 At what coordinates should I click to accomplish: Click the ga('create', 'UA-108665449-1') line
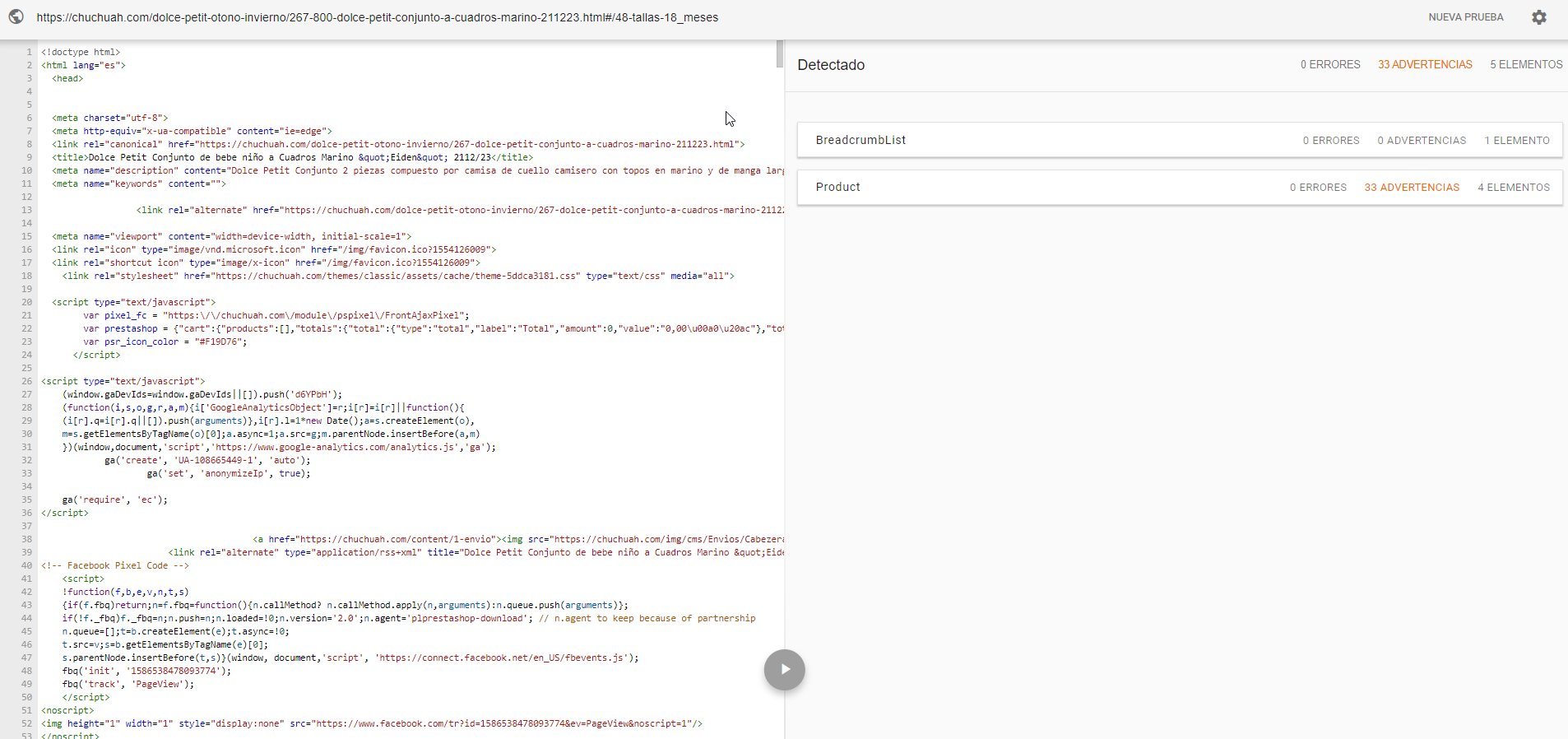point(207,460)
